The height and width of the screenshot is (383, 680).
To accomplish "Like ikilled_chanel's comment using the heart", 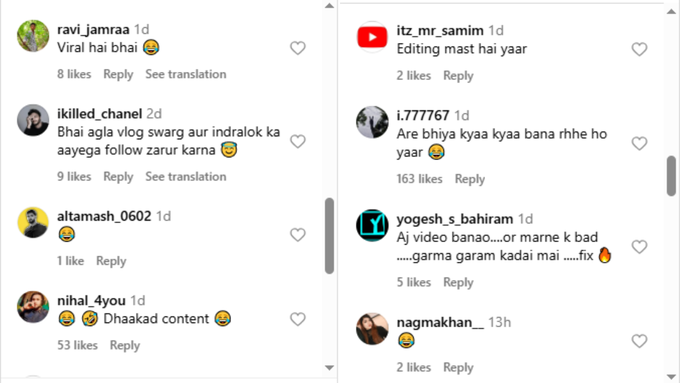I will [x=298, y=141].
